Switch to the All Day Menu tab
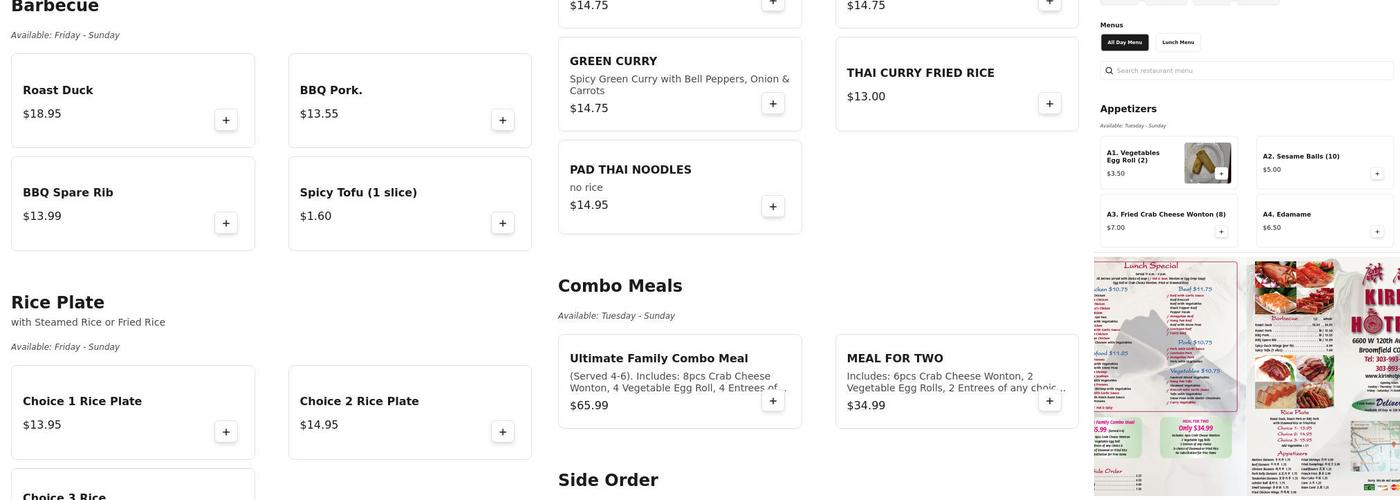This screenshot has width=1400, height=500. (1124, 42)
